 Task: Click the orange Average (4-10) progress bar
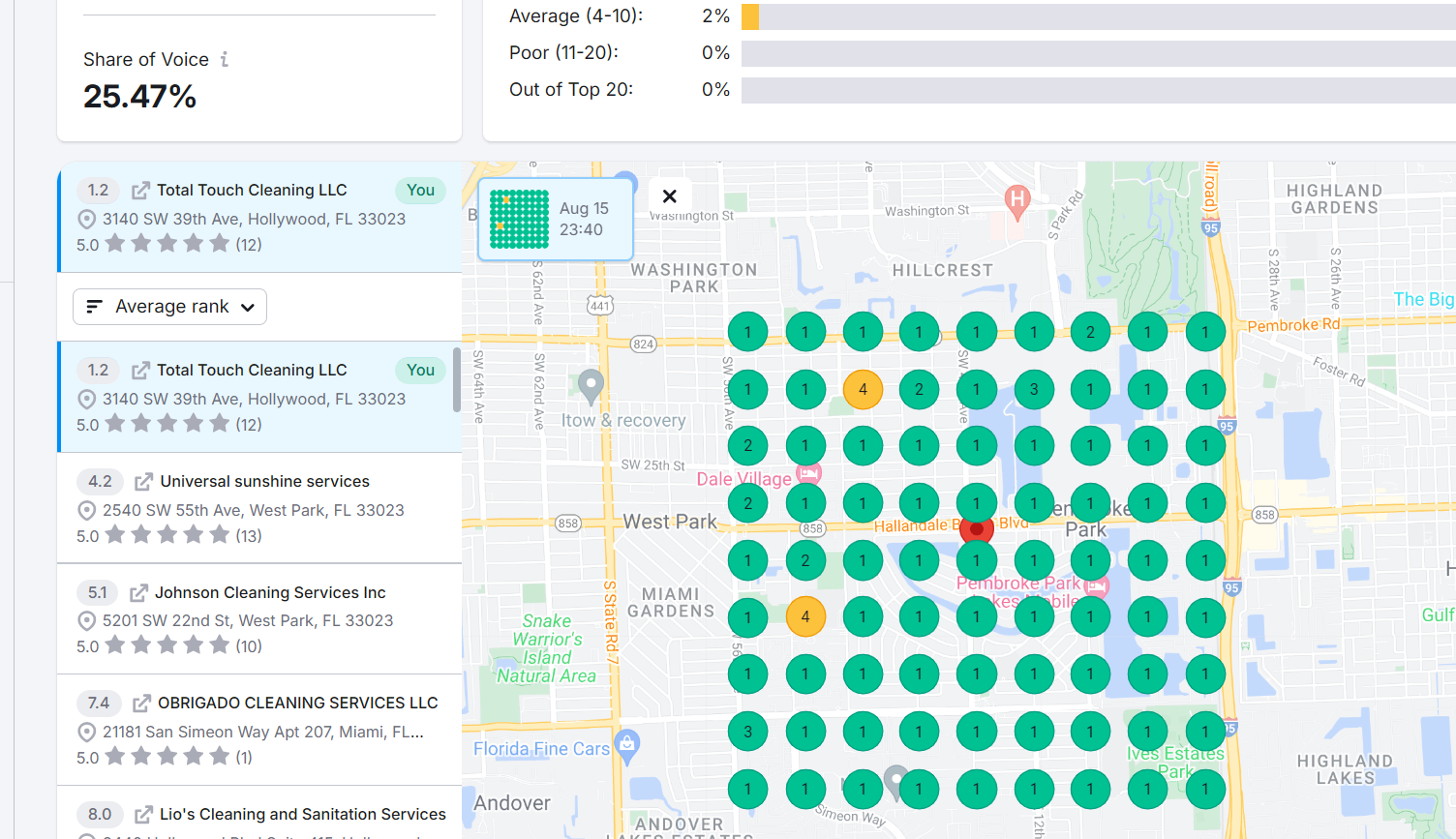750,16
